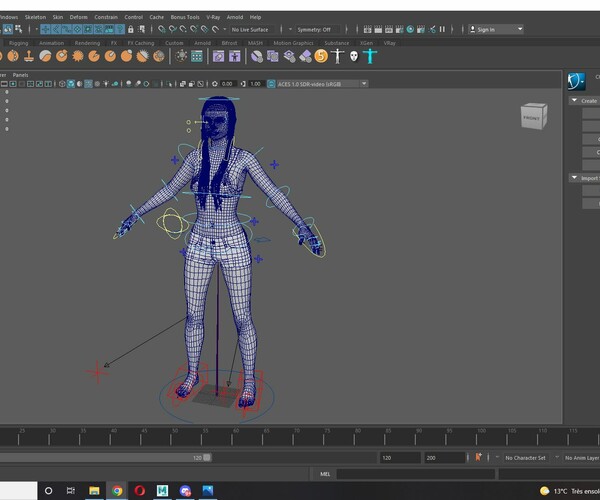Open dropdown arrow beside snap magnet icons
Screen dimensions: 600x500
[x=225, y=29]
